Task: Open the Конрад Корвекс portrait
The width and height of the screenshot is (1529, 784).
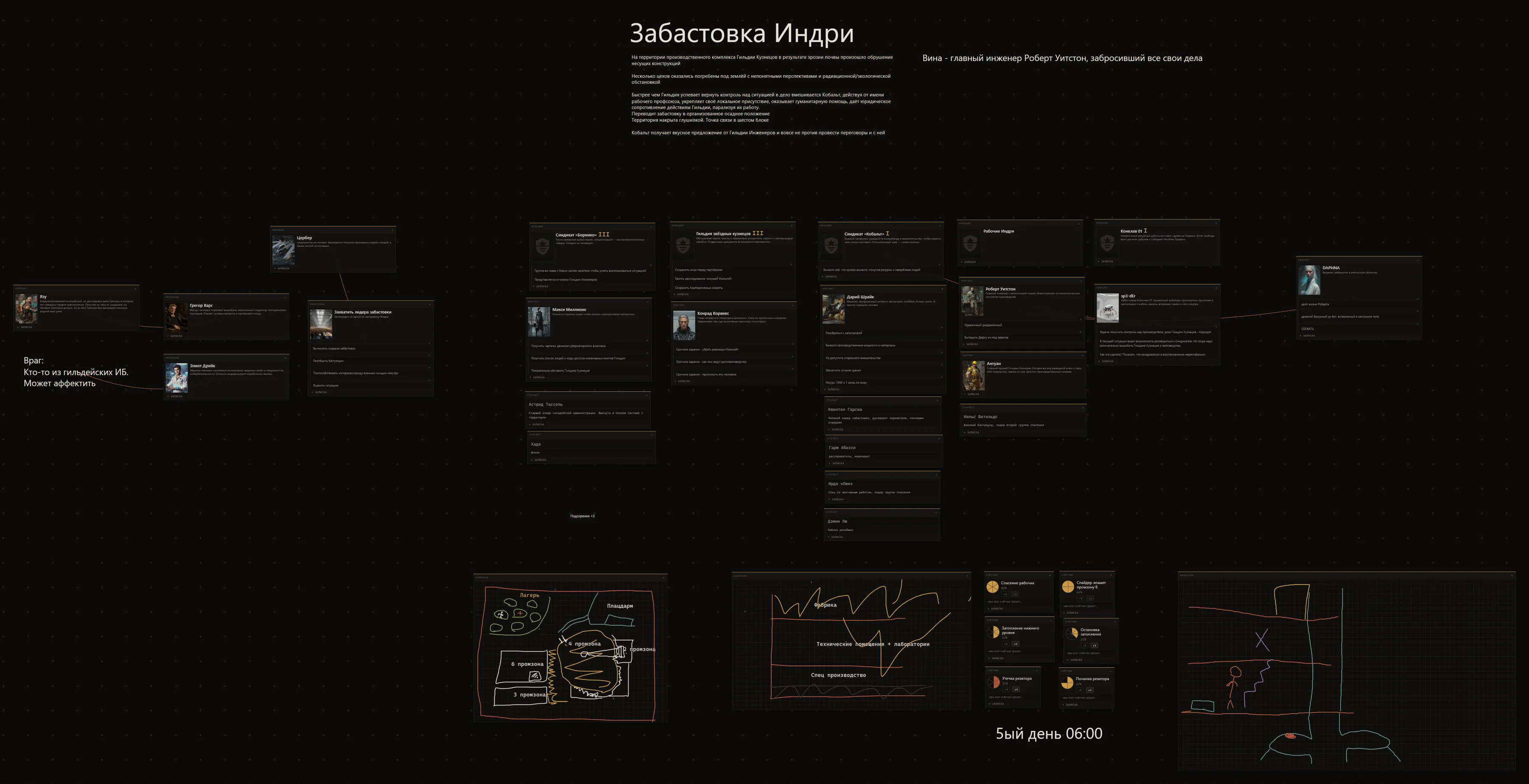Action: pyautogui.click(x=684, y=325)
